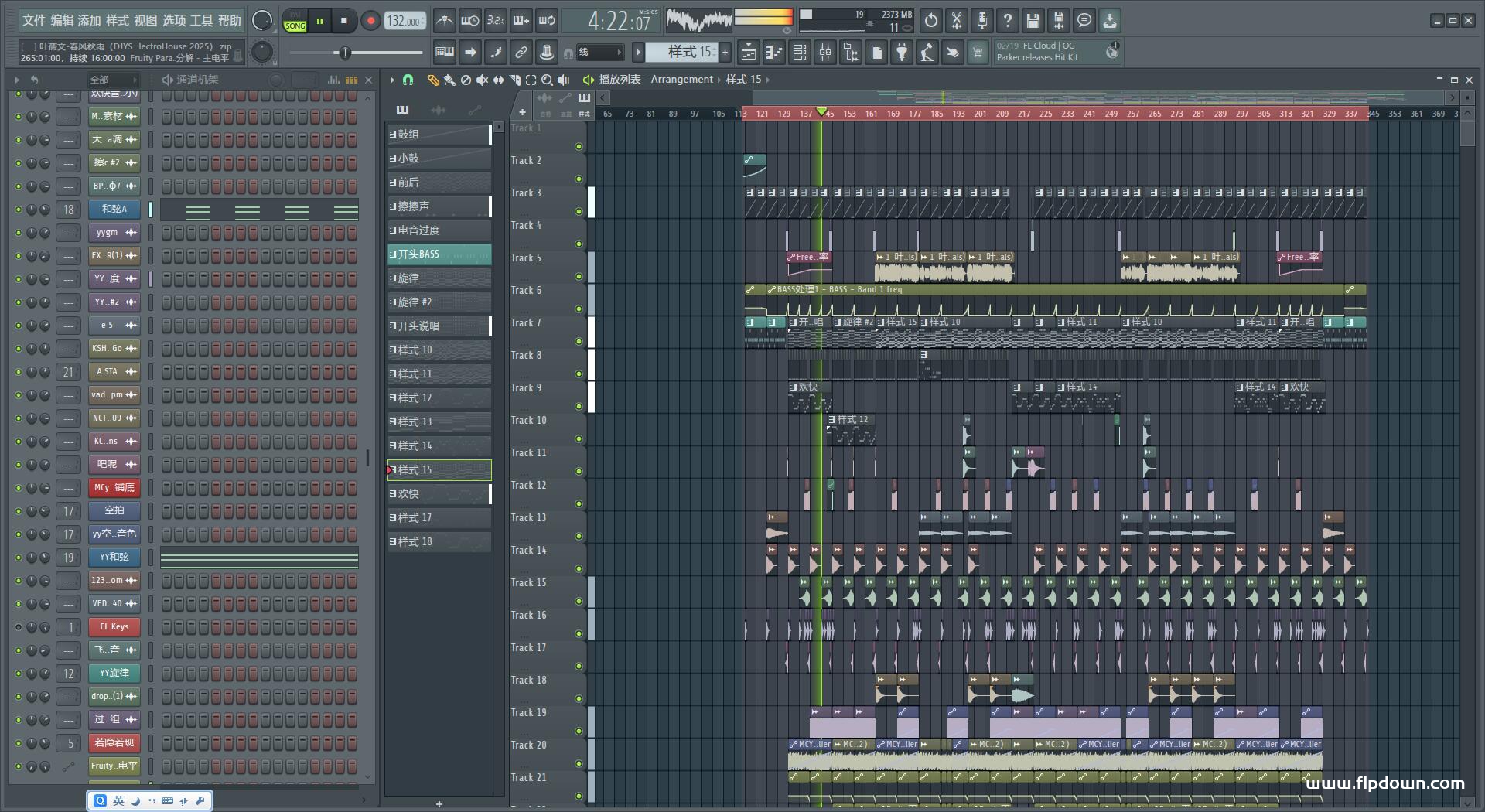Viewport: 1485px width, 812px height.
Task: Open the chat bubble icon
Action: point(1084,21)
